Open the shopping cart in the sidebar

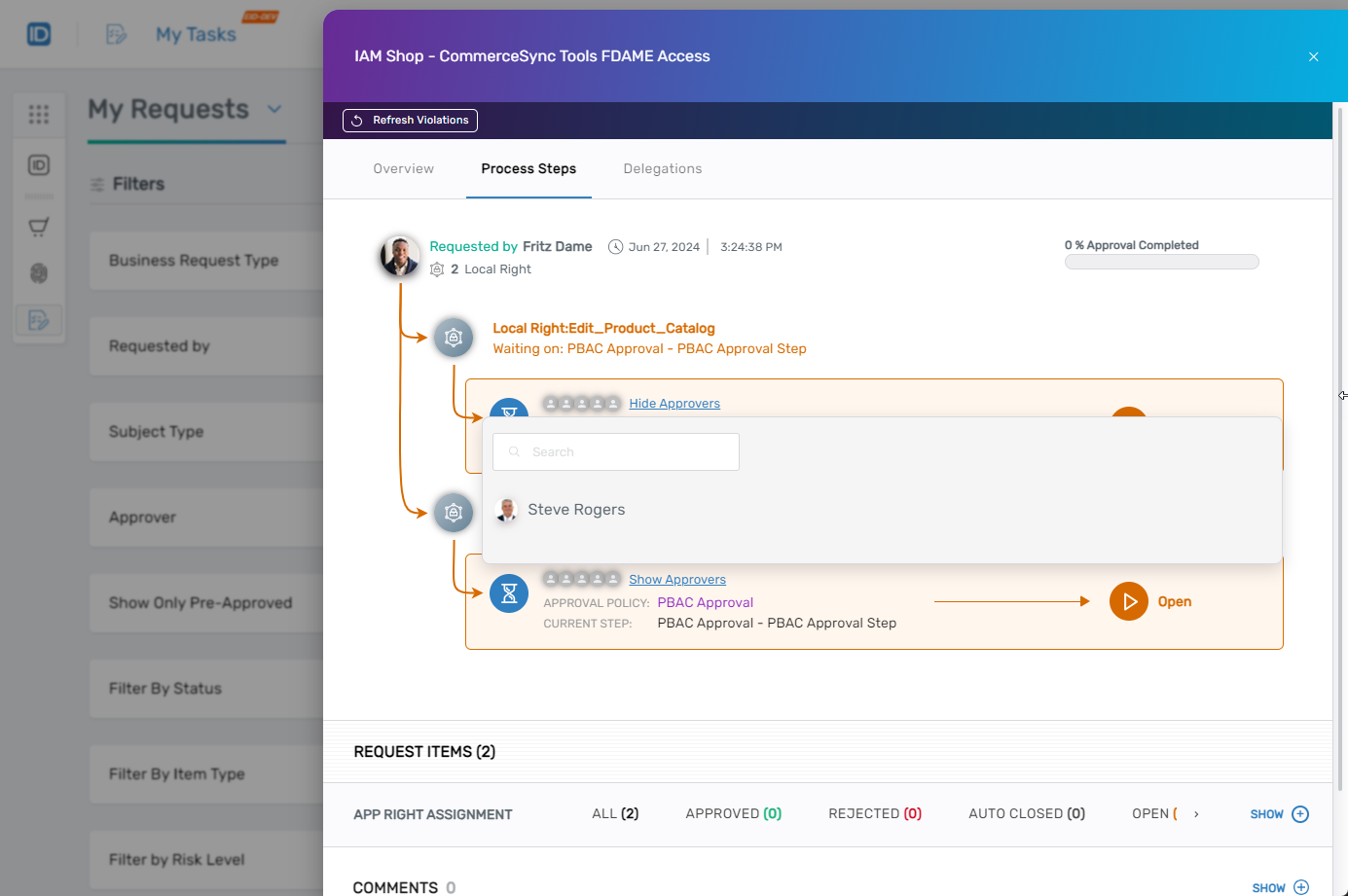[39, 226]
